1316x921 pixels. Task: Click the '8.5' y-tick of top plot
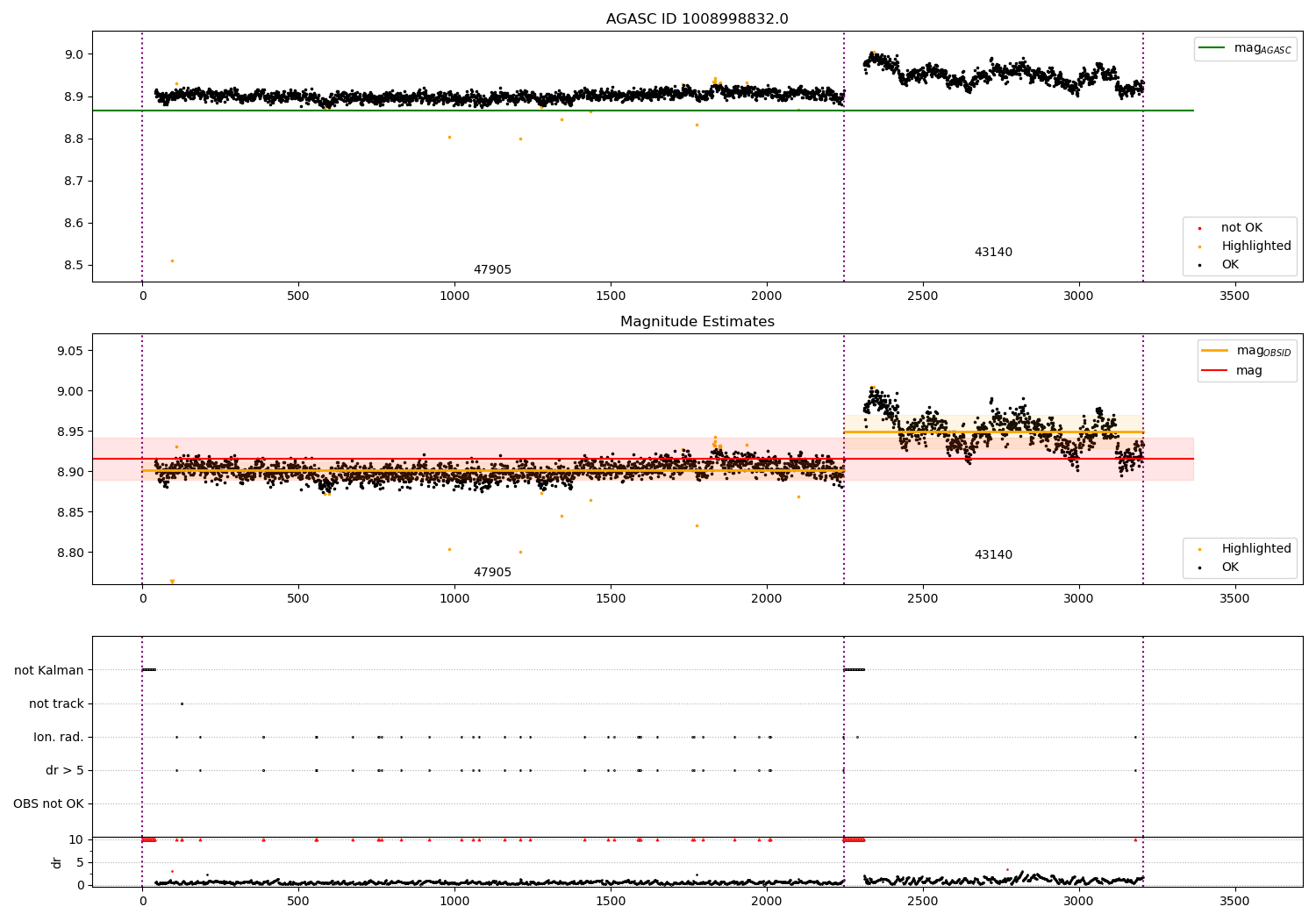pyautogui.click(x=75, y=266)
